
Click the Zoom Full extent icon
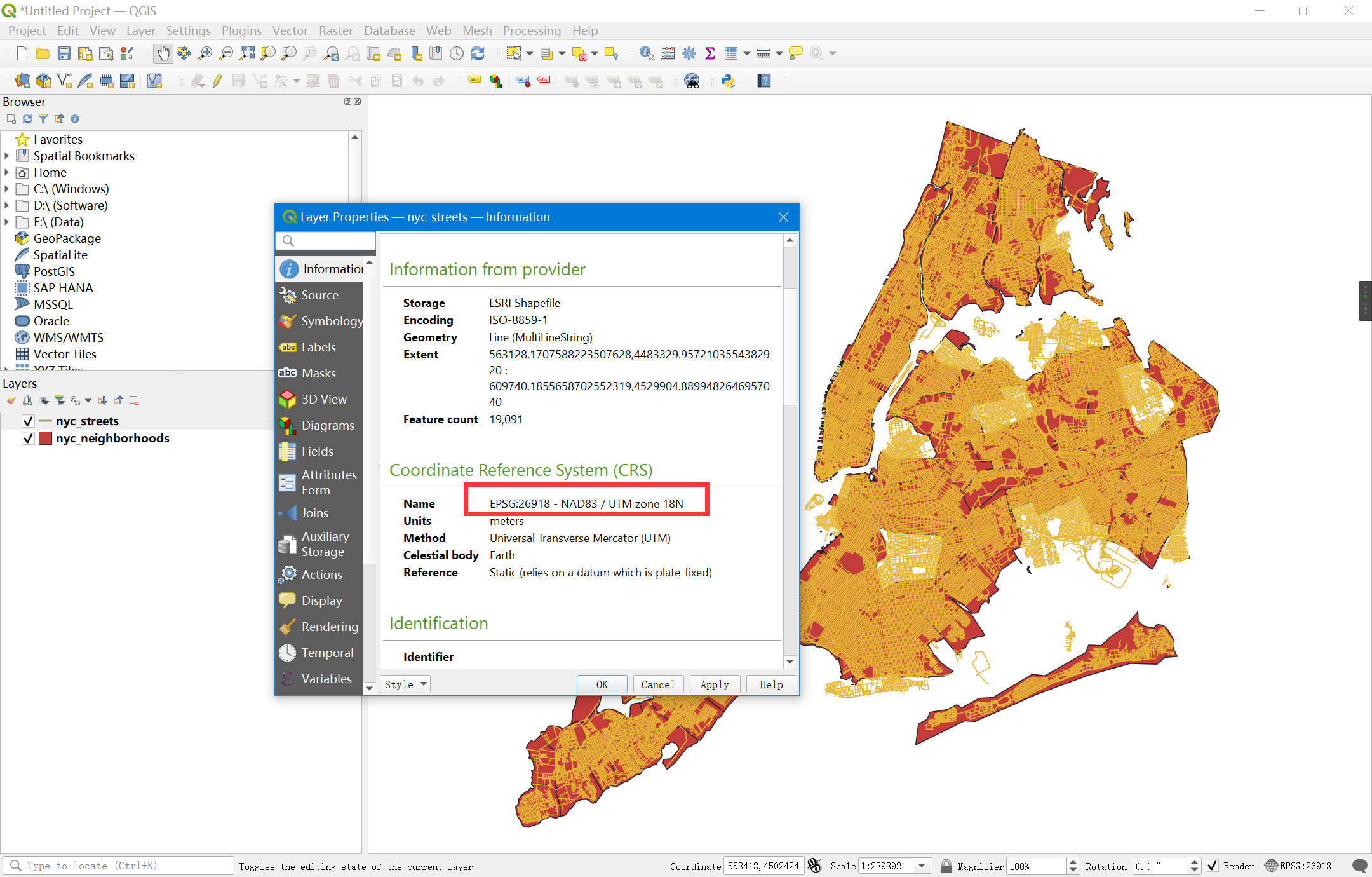247,53
